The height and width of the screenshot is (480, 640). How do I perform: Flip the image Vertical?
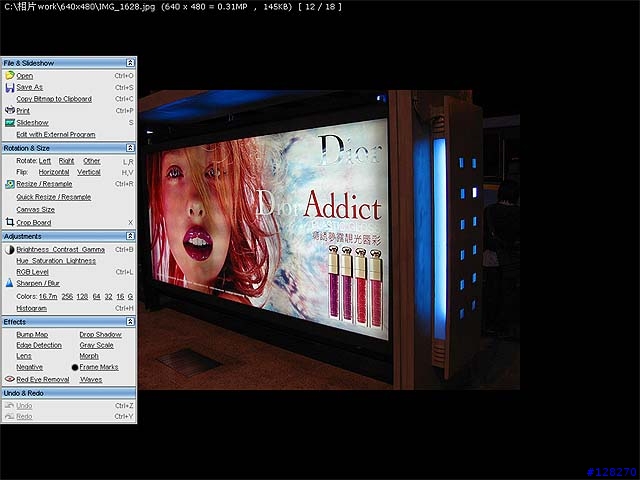[89, 172]
